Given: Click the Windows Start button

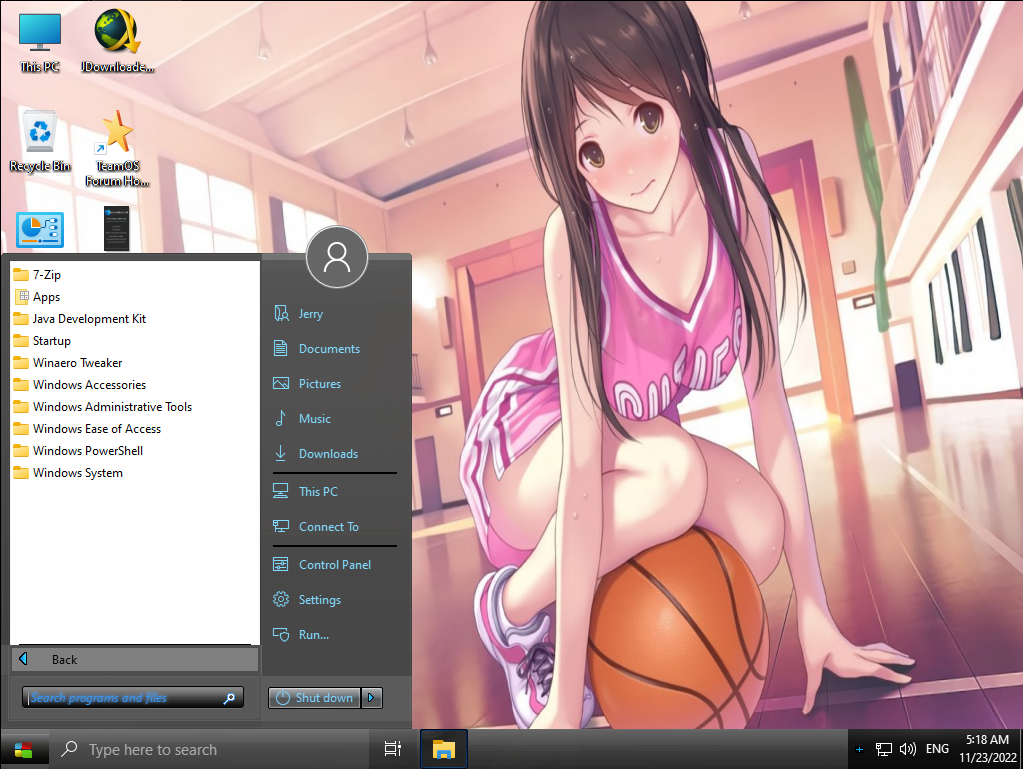Looking at the screenshot, I should [x=23, y=749].
